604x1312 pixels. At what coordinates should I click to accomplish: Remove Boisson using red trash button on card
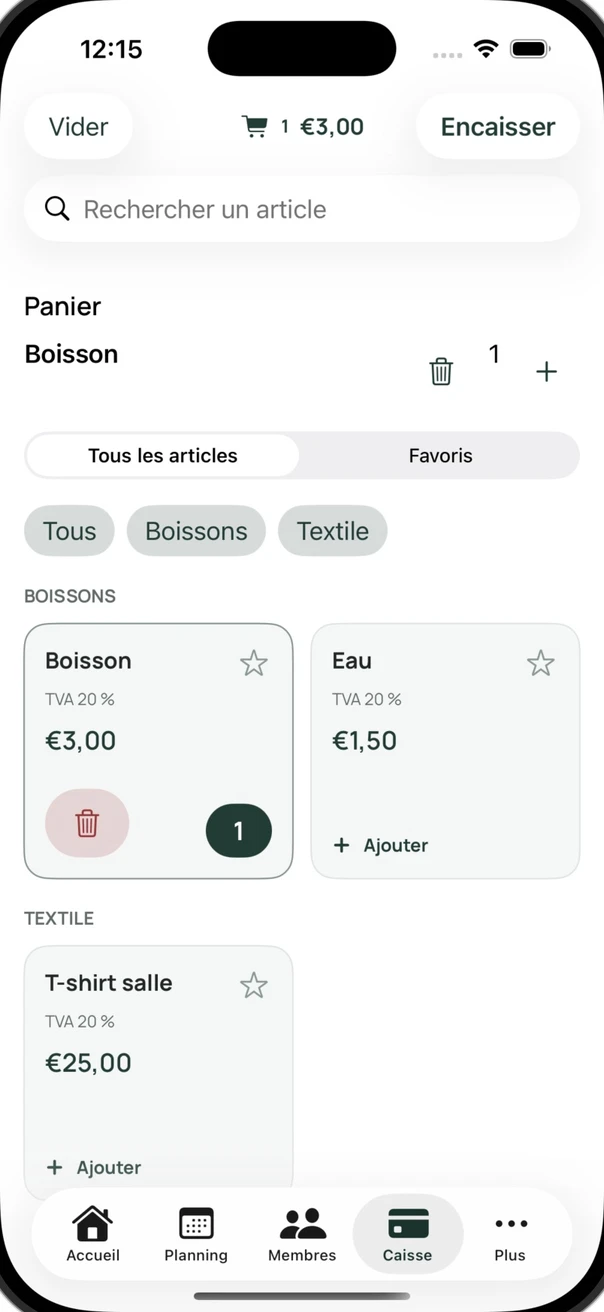tap(87, 823)
